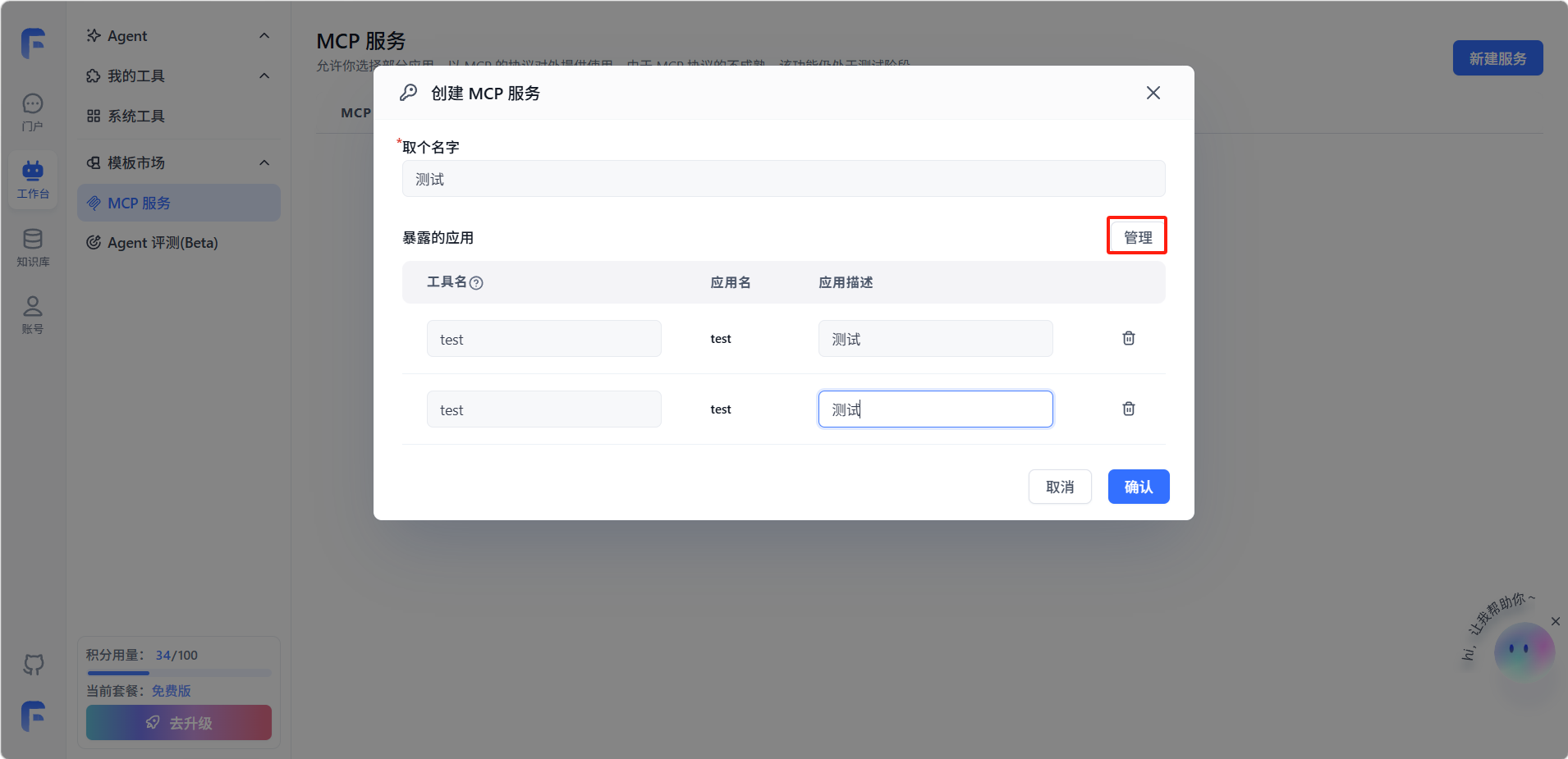This screenshot has width=1568, height=759.
Task: Delete the first exposed app row
Action: pyautogui.click(x=1129, y=338)
